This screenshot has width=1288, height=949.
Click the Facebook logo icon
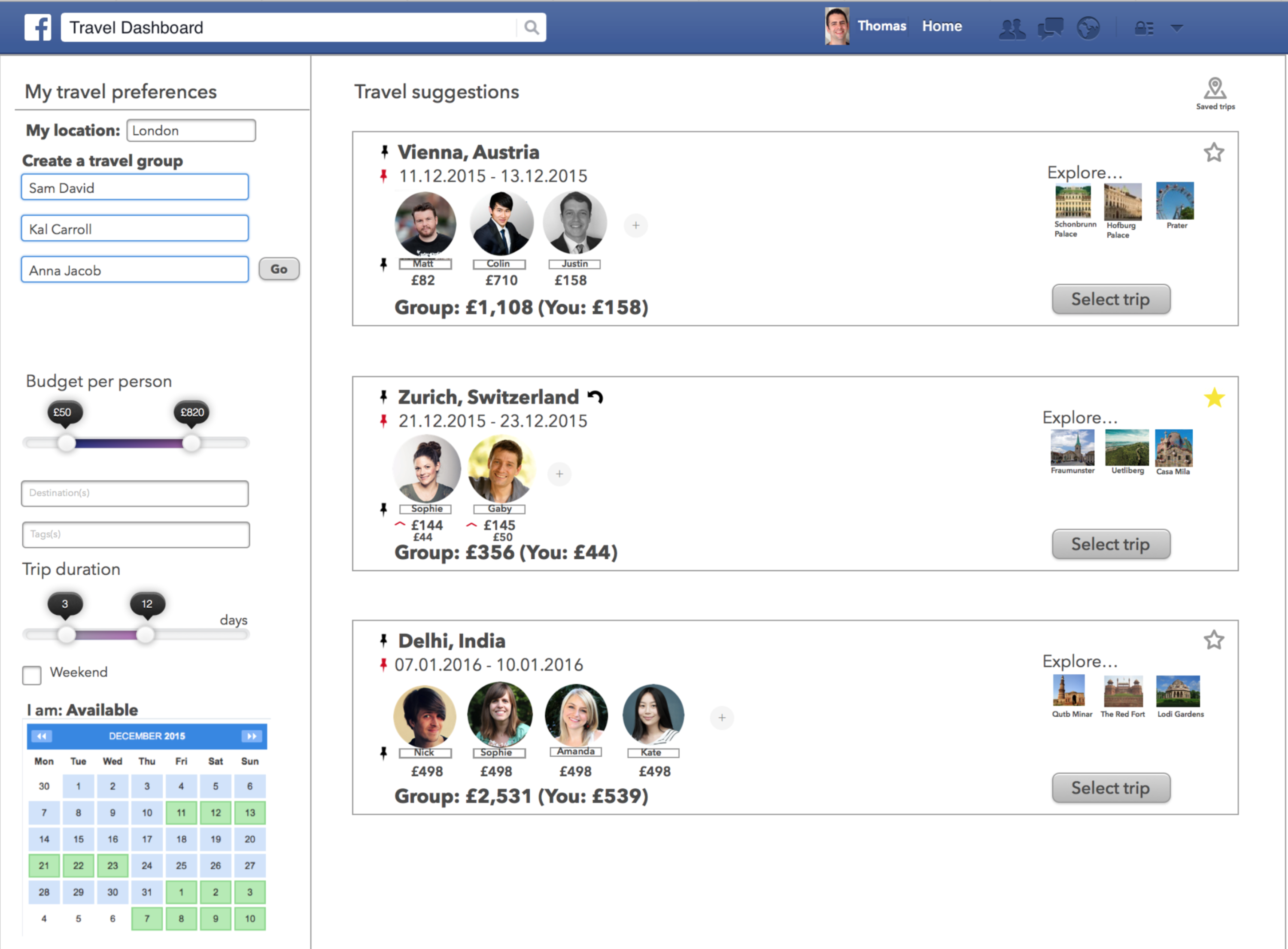(38, 27)
